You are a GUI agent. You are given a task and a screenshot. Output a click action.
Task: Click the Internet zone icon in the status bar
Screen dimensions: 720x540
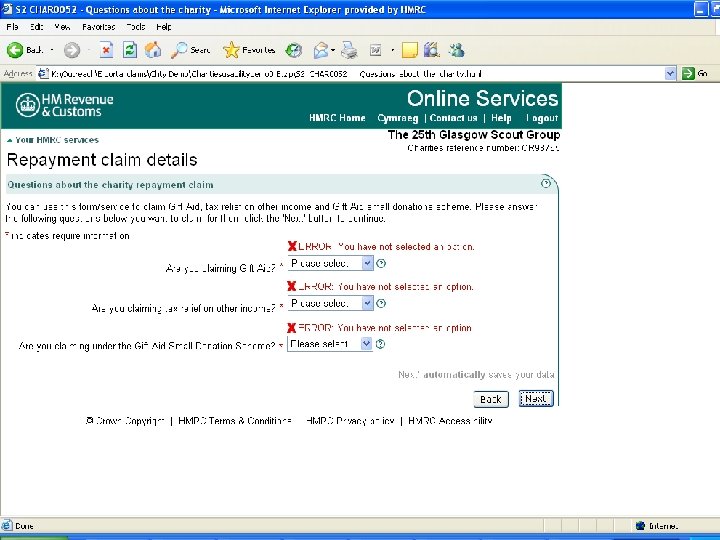[641, 526]
